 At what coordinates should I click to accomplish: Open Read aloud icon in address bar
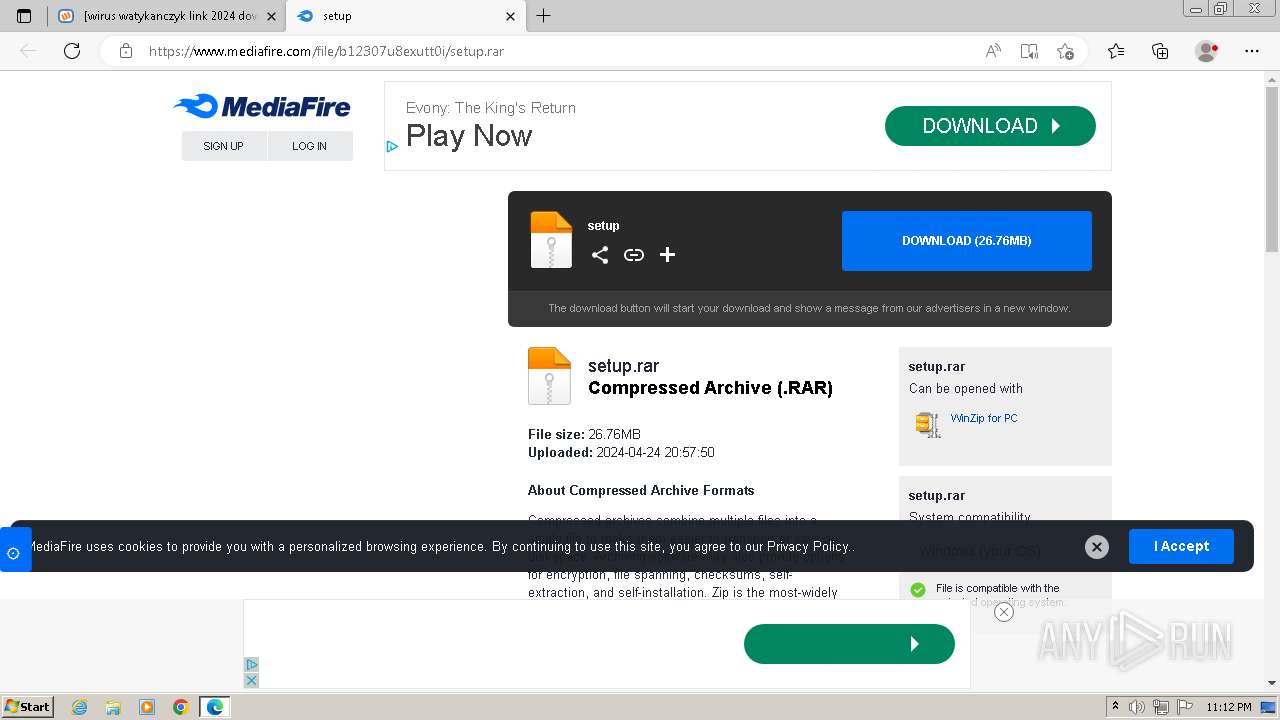point(993,51)
